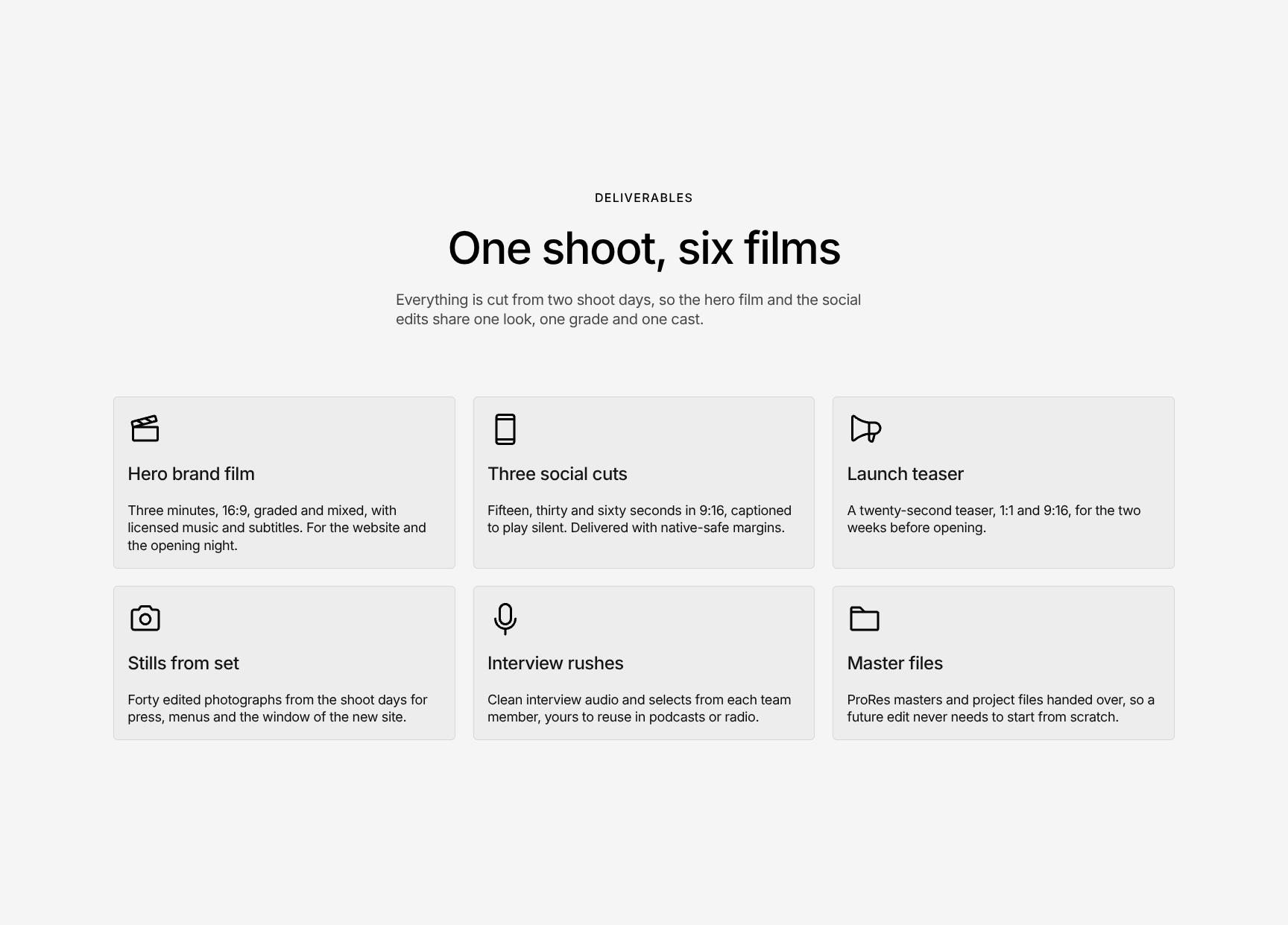Click the description starting "Clean interview audio"
The height and width of the screenshot is (925, 1288).
(x=640, y=708)
